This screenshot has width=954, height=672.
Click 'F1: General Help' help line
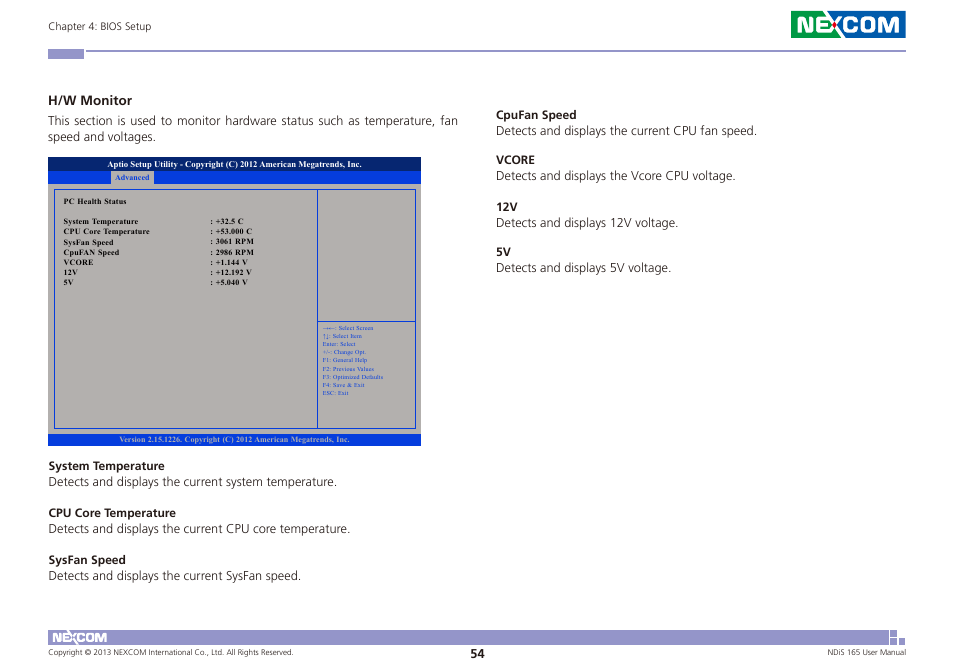pos(345,360)
